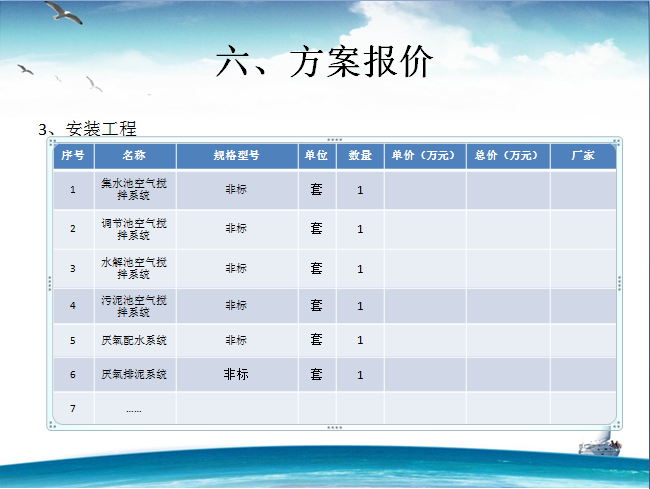Click the table's bottom-left corner handle
This screenshot has height=489, width=650.
(52, 425)
